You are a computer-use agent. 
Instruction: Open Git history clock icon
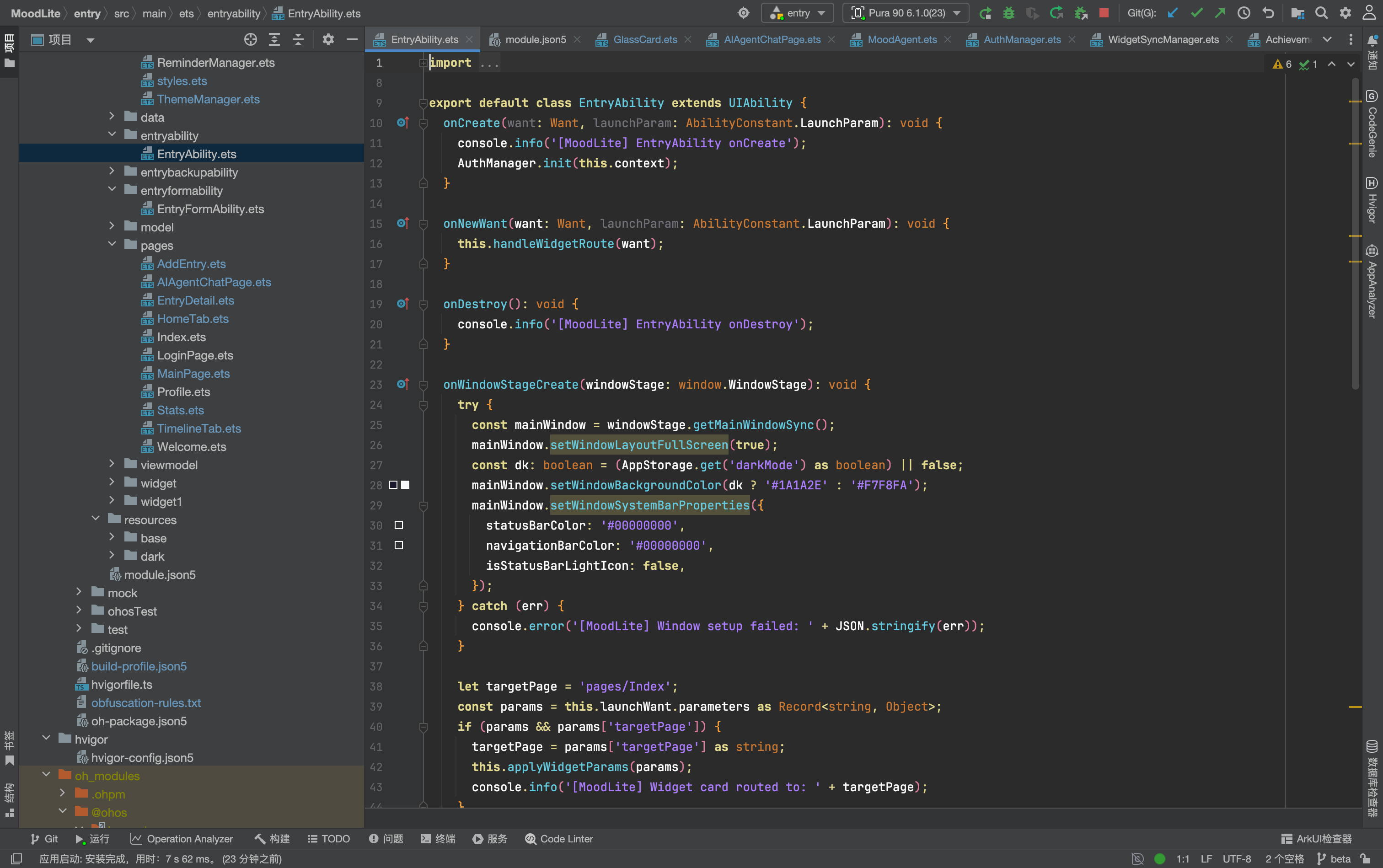pyautogui.click(x=1244, y=13)
